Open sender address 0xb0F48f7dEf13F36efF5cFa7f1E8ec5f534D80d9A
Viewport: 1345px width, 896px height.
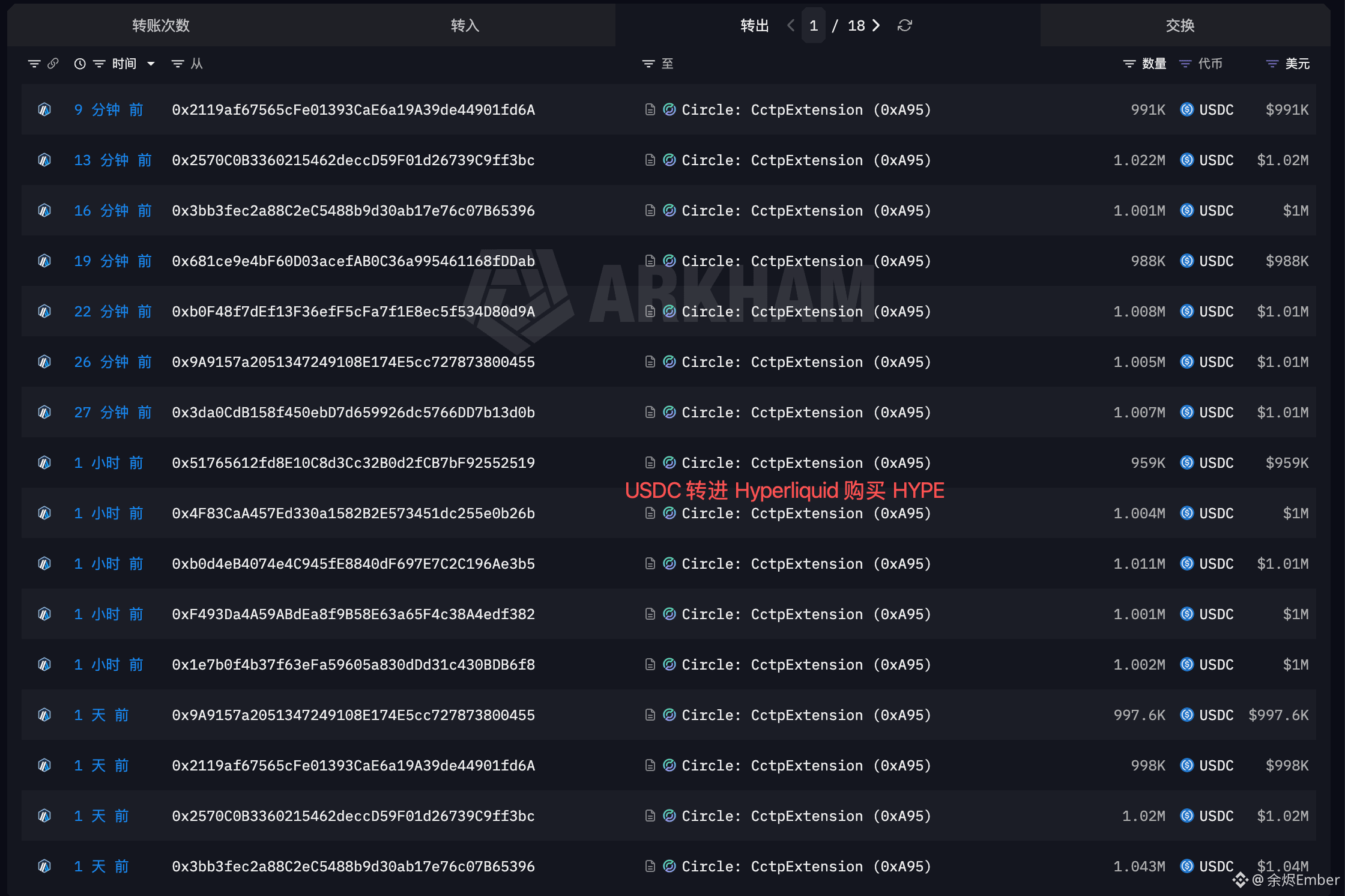[x=354, y=311]
